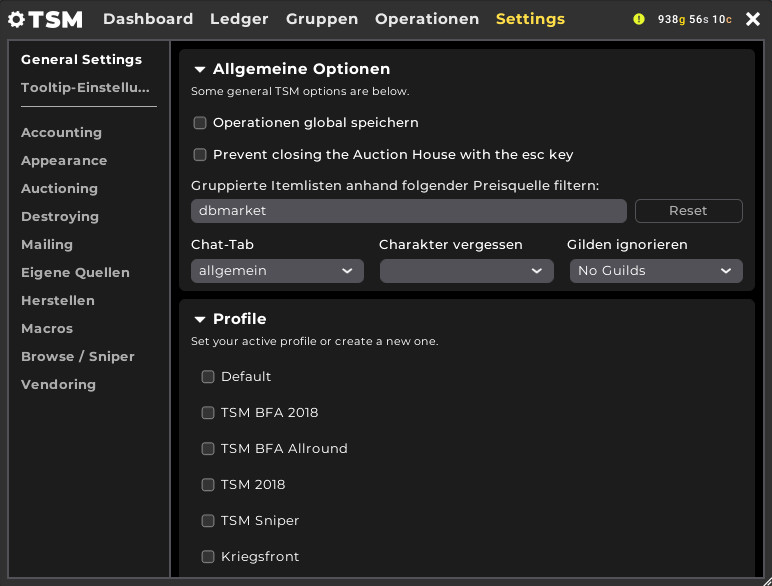
Task: Collapse the Allgemeine Optionen section
Action: (199, 69)
